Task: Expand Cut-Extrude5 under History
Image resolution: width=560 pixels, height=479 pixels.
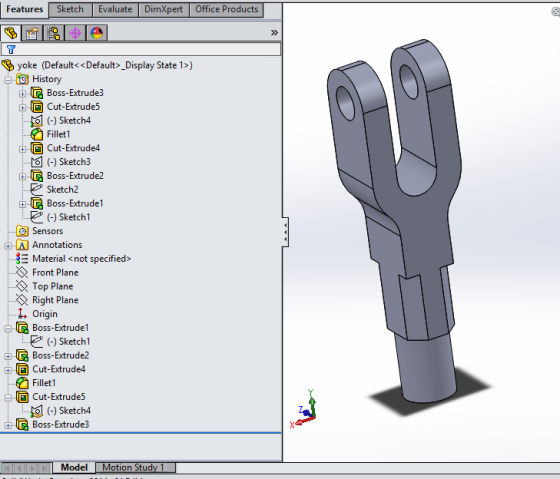Action: click(x=22, y=108)
